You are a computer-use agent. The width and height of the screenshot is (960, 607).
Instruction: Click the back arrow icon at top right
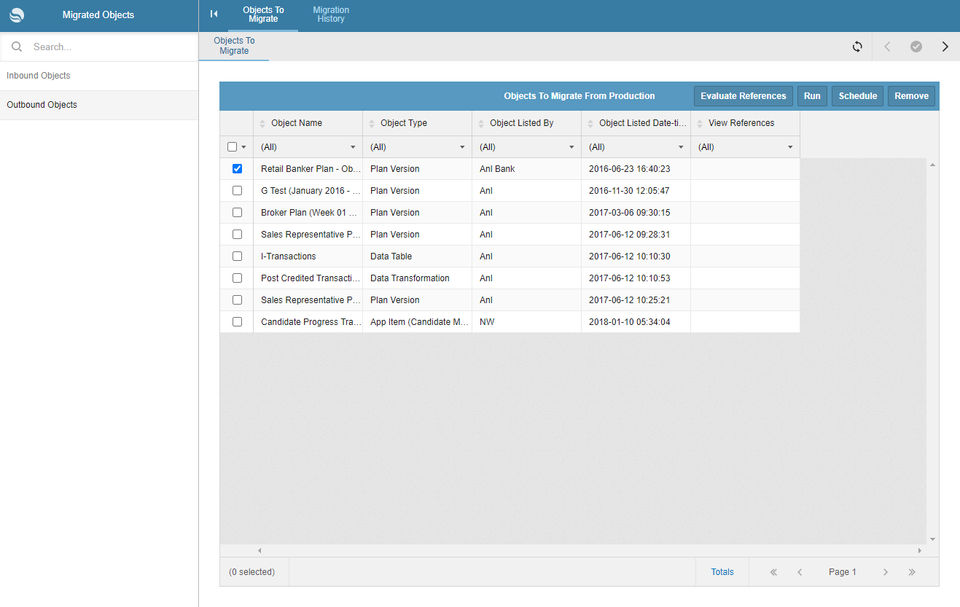pos(887,47)
